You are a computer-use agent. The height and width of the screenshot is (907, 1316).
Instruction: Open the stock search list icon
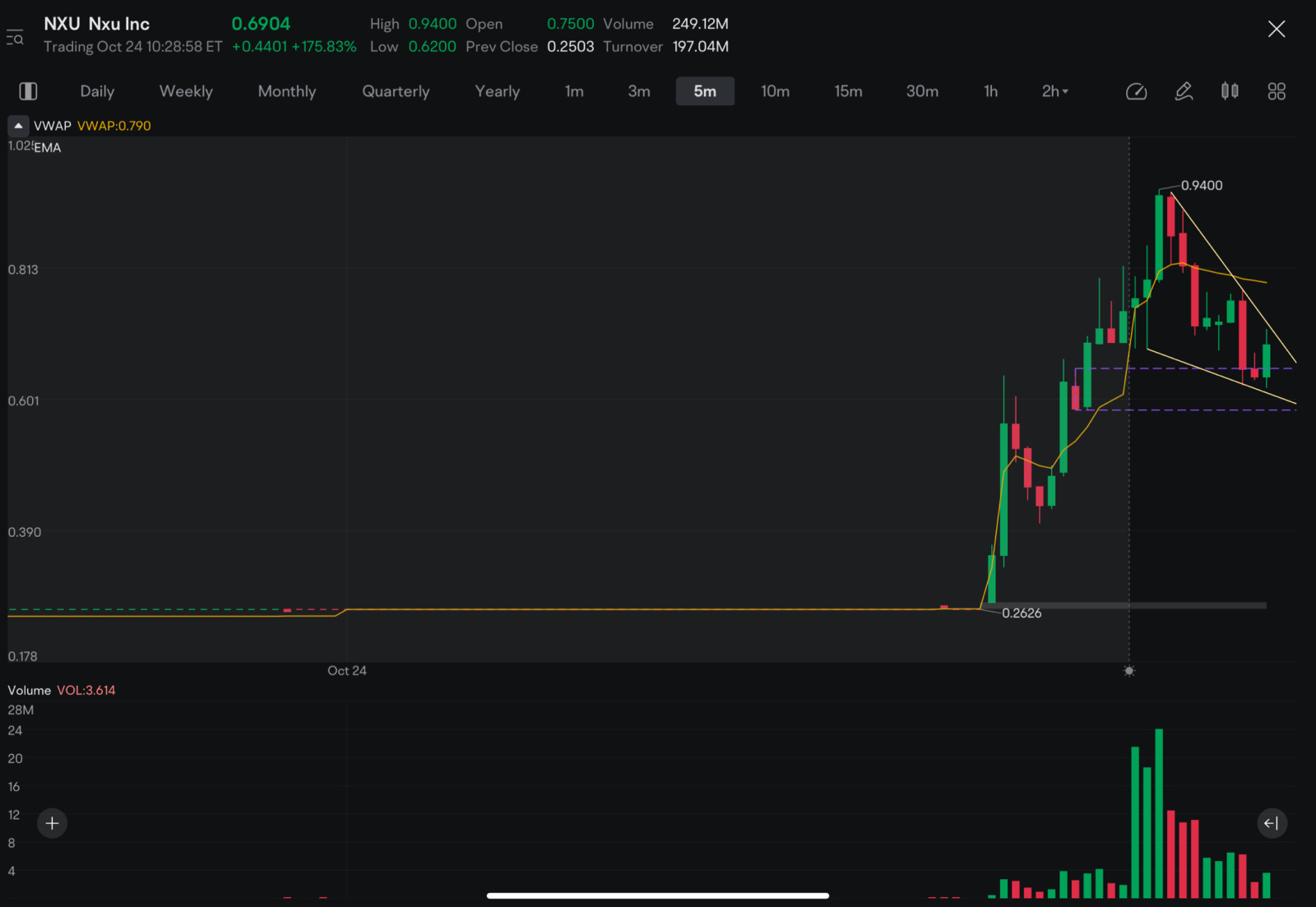[x=15, y=37]
